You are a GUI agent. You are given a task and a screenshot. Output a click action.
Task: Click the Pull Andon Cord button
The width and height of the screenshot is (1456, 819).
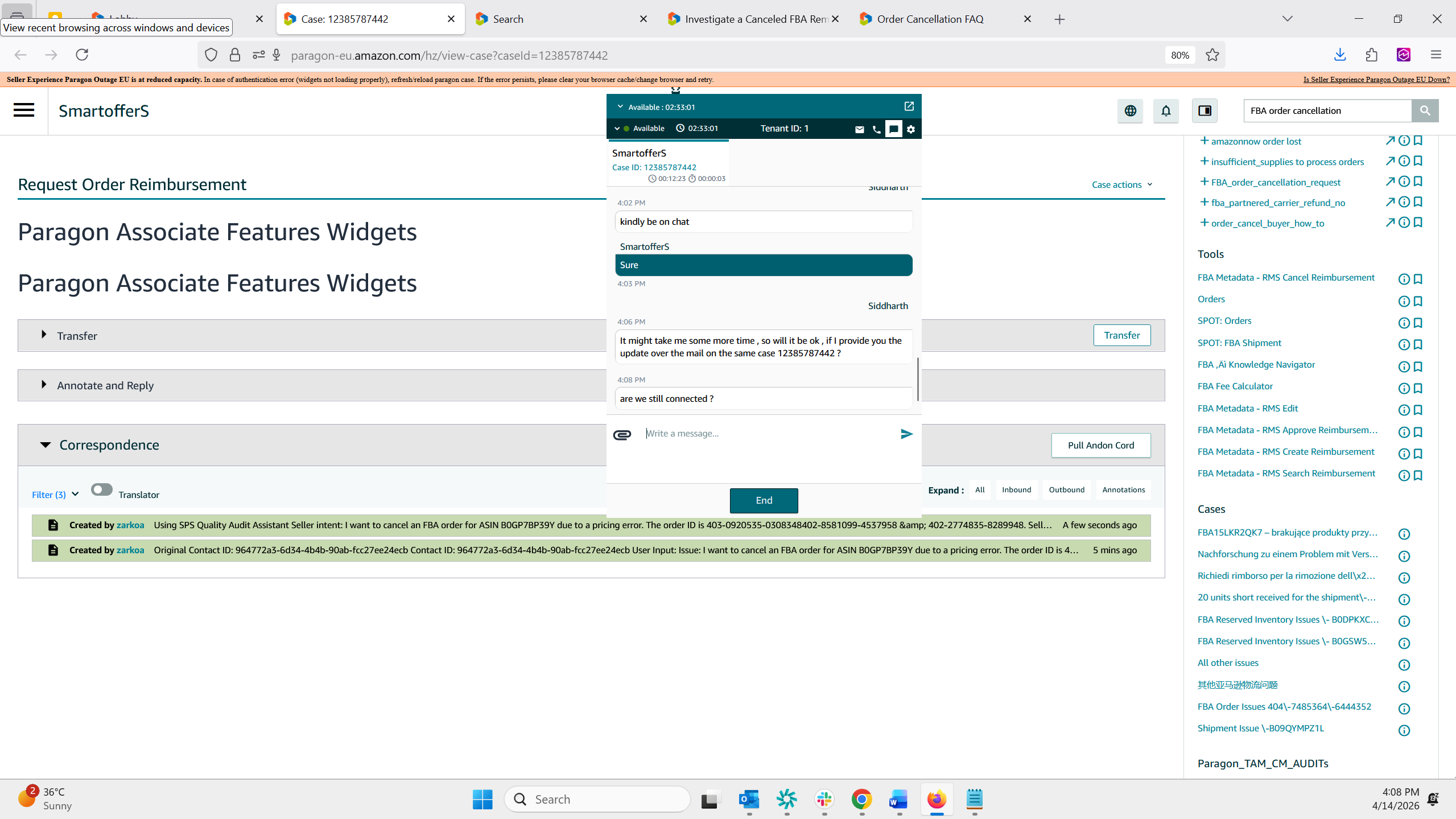1100,445
